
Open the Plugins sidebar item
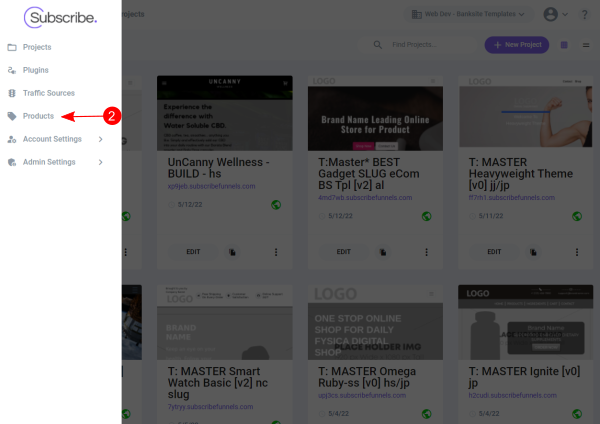coord(35,70)
